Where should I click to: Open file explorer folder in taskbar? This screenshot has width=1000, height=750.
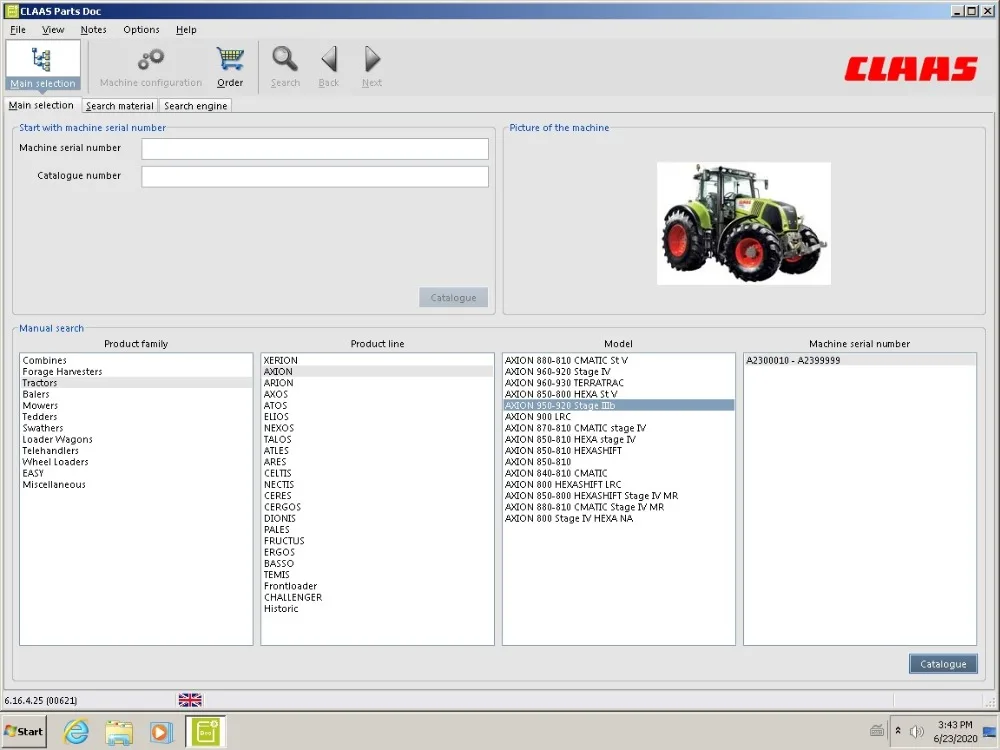[119, 732]
